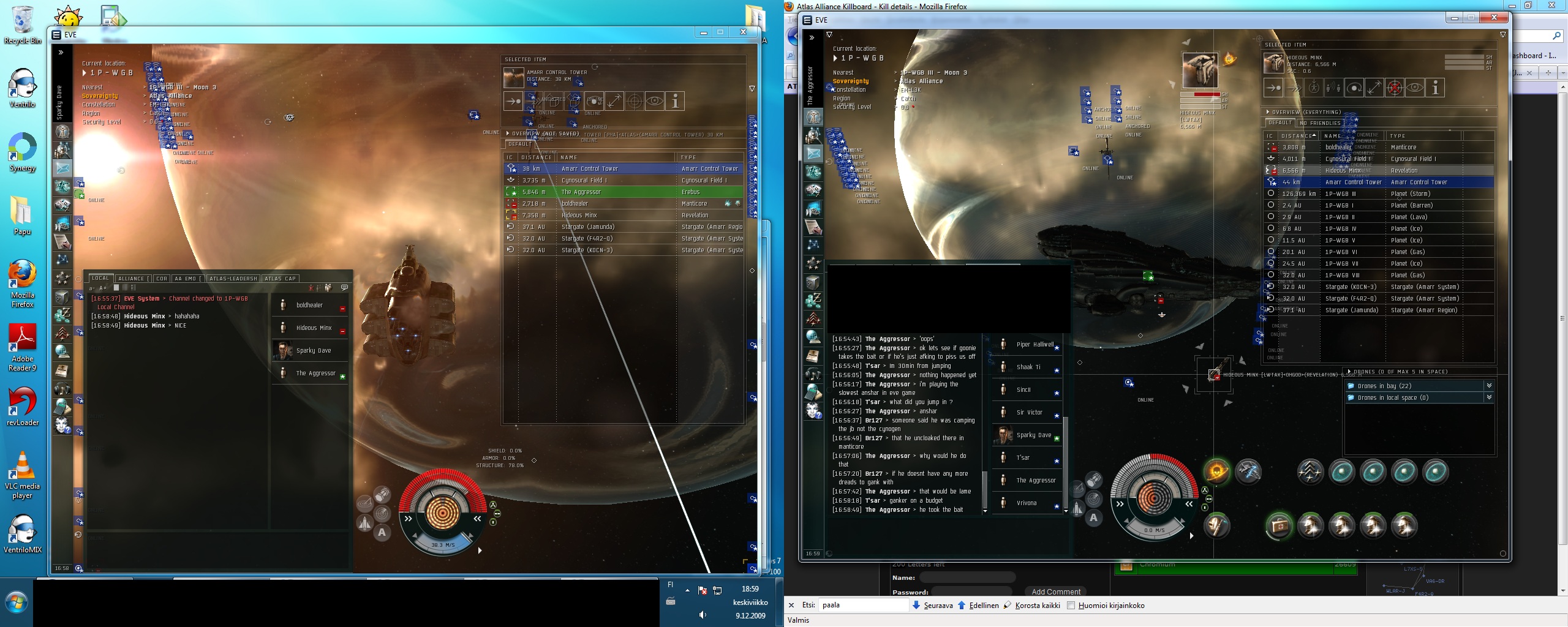1568x627 pixels.
Task: Switch to Cor chat tab
Action: pos(162,278)
